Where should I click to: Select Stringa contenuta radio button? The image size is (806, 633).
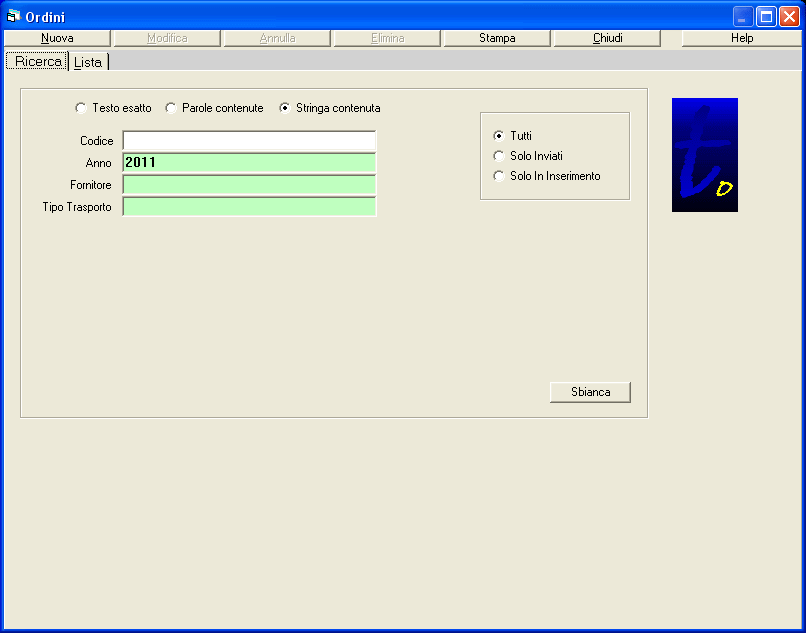tap(285, 108)
